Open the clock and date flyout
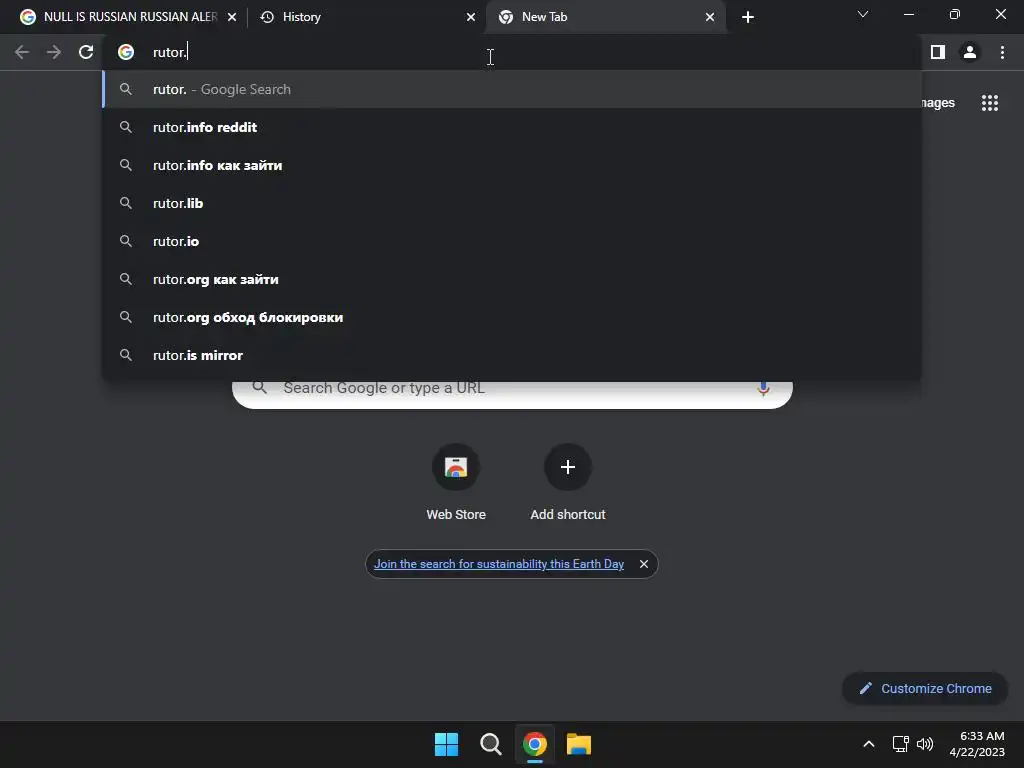 (977, 744)
